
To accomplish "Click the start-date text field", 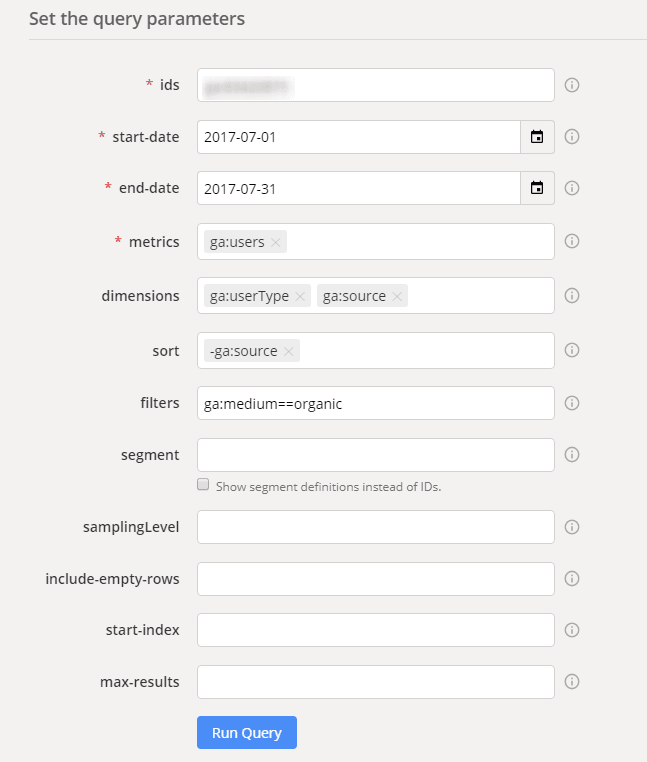I will coord(359,137).
